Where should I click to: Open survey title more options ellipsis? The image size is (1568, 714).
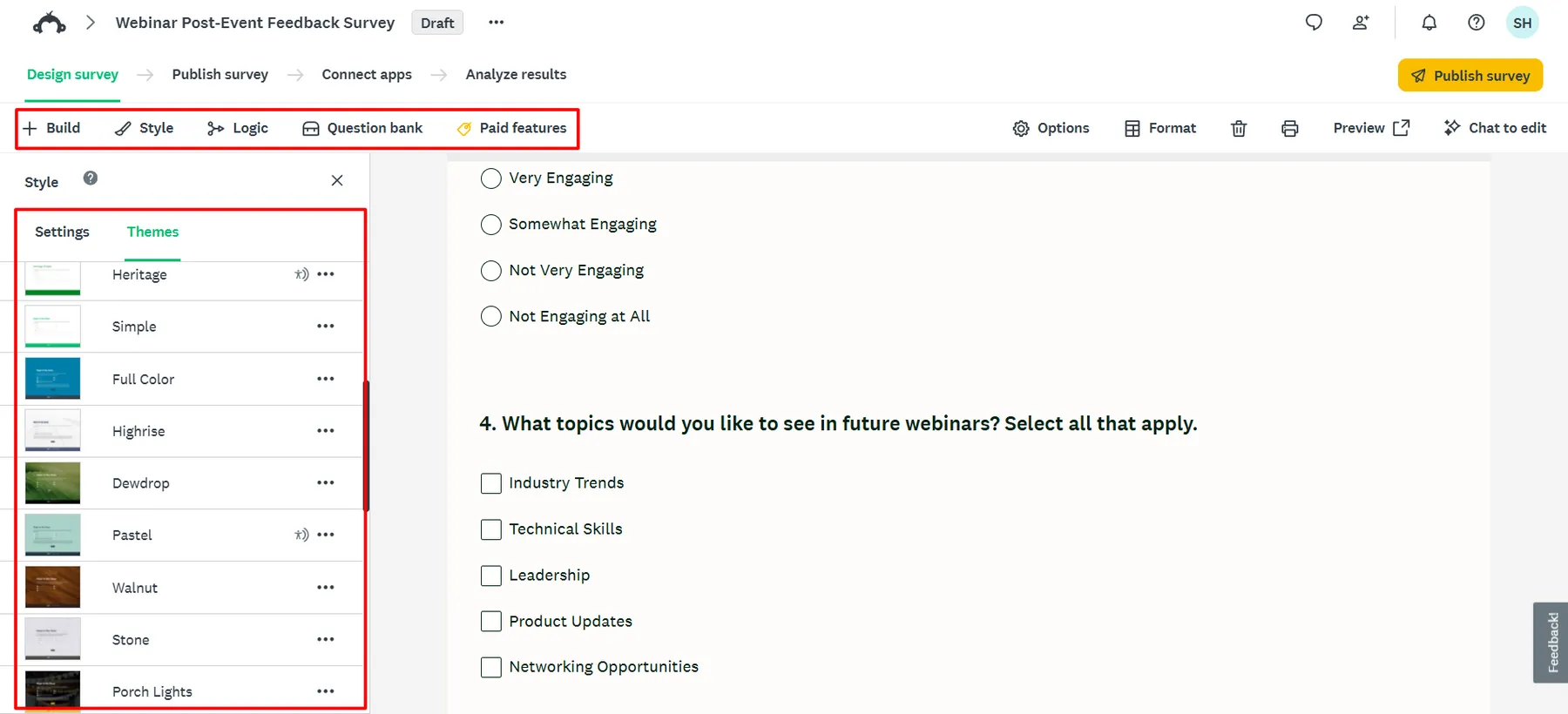497,23
